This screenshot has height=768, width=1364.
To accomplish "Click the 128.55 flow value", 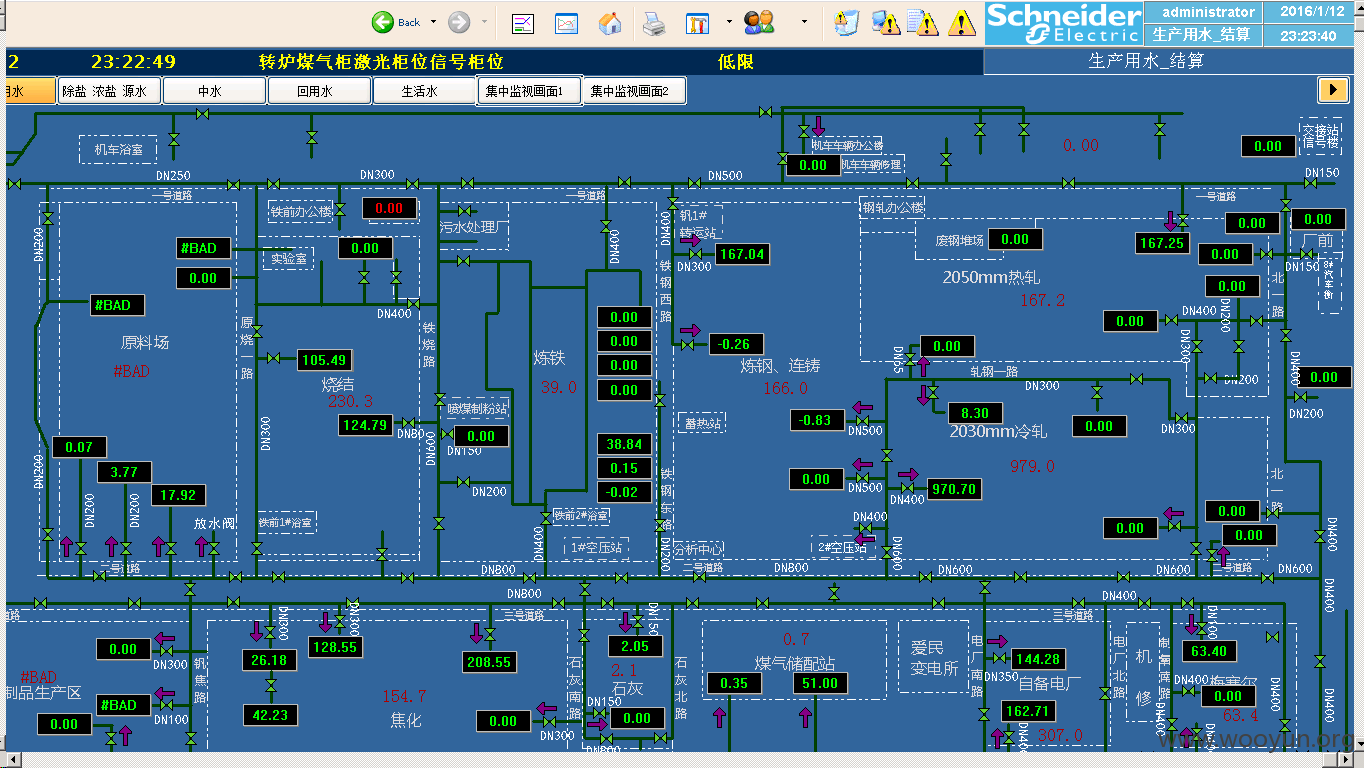I will [x=335, y=647].
